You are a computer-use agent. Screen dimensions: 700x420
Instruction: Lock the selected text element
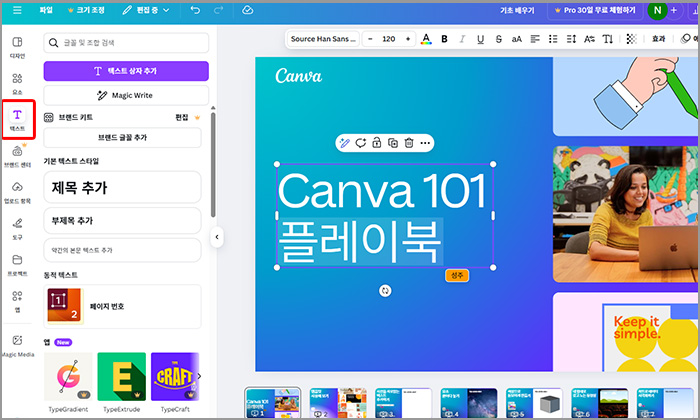click(377, 143)
